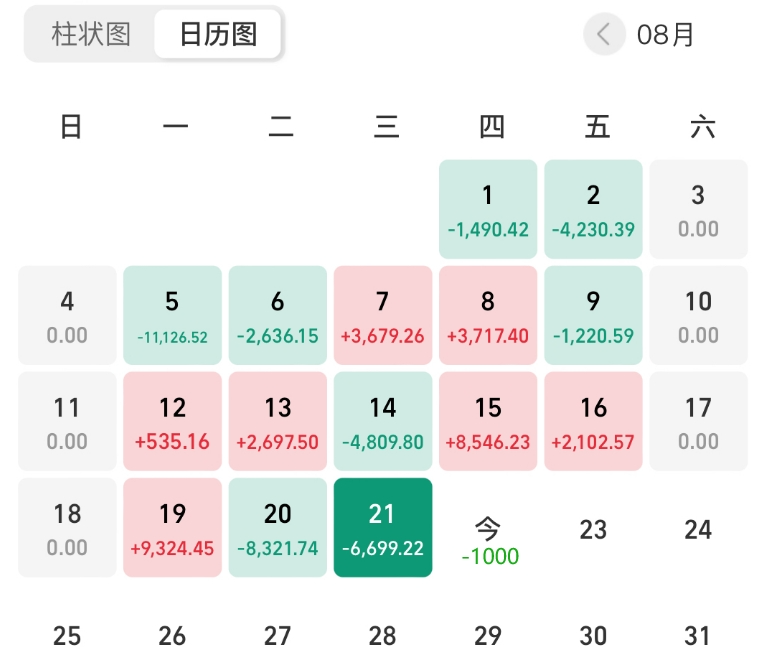This screenshot has height=655, width=783.
Task: Click the 日 Sunday column header
Action: click(71, 126)
